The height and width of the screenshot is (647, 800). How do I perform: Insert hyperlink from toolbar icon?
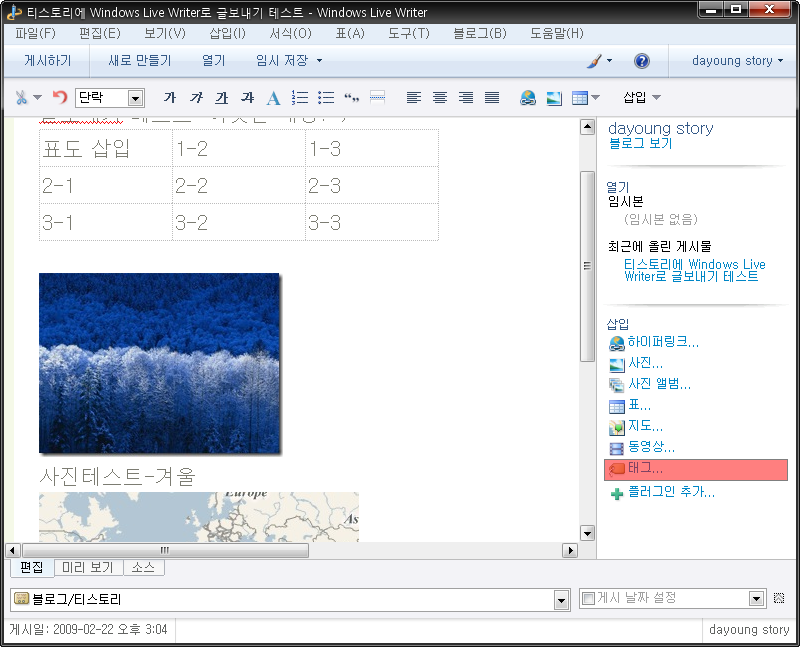(528, 97)
